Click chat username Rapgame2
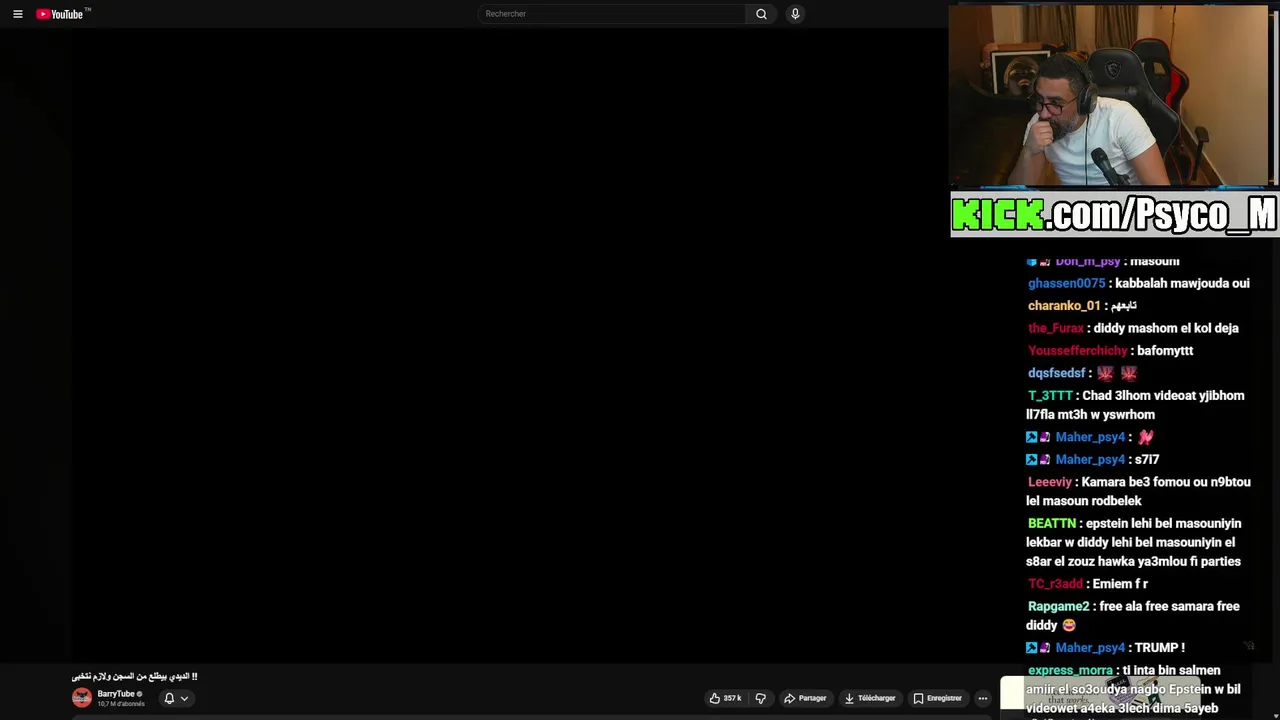 (1058, 607)
